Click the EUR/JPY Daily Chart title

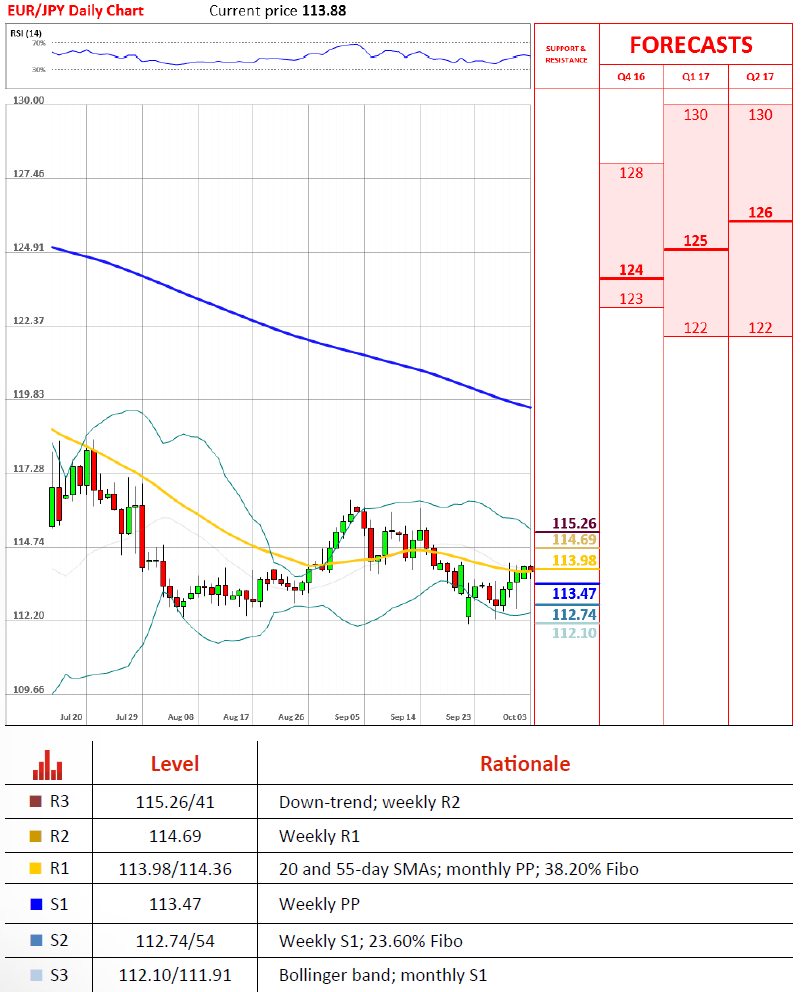77,11
